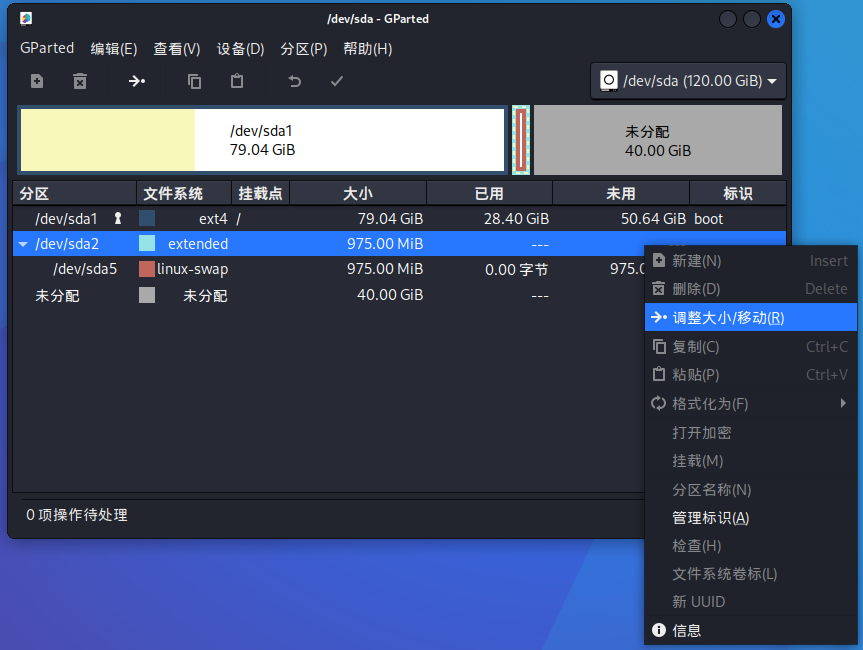Click the 0.00 字节 used value
This screenshot has width=863, height=650.
[x=516, y=270]
